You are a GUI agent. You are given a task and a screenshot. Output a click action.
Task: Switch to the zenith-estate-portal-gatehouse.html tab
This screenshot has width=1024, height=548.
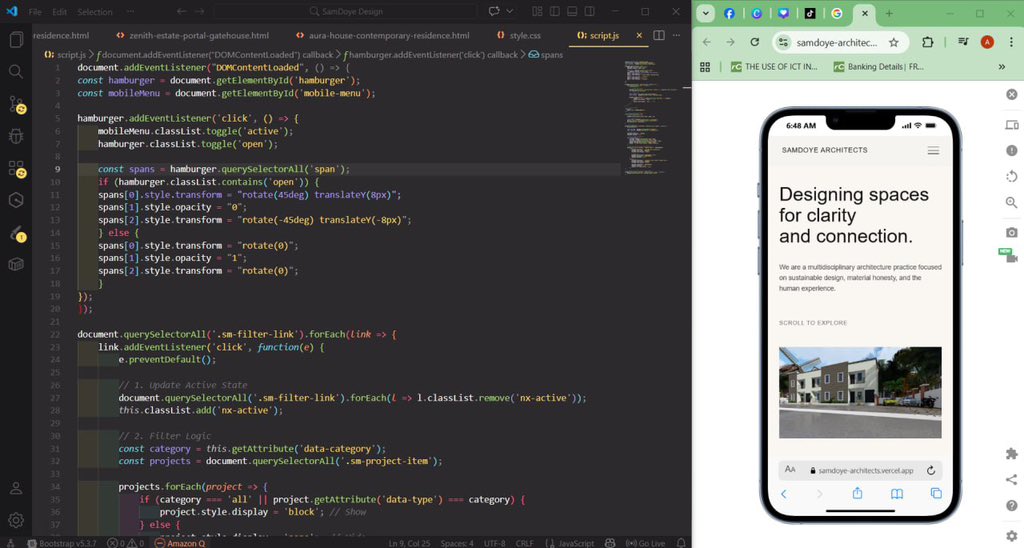coord(193,35)
